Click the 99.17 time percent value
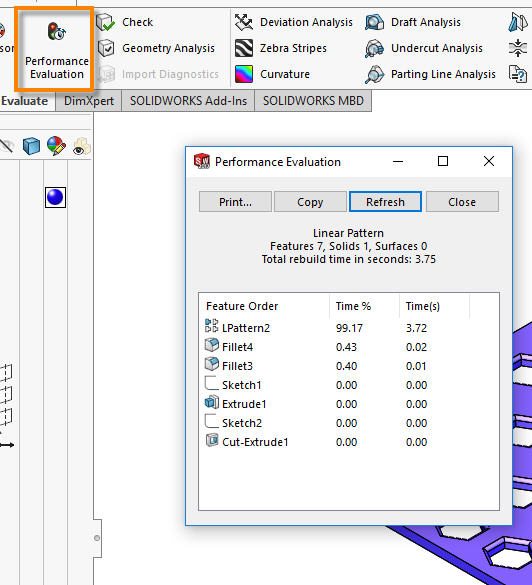Viewport: 532px width, 585px height. point(349,328)
